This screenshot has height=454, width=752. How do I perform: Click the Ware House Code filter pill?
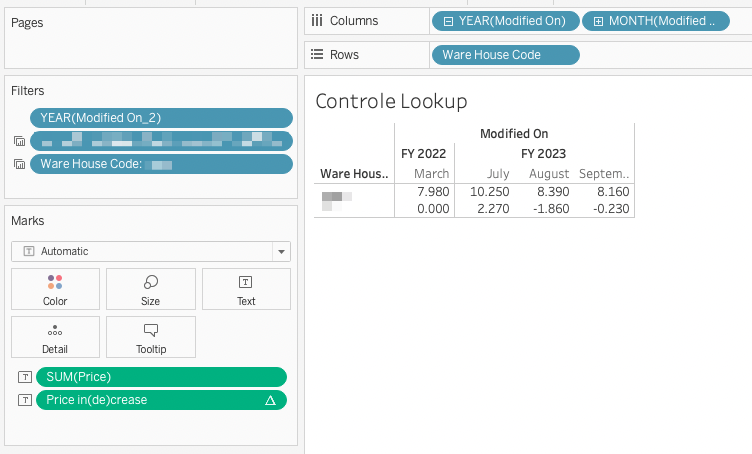tap(161, 164)
